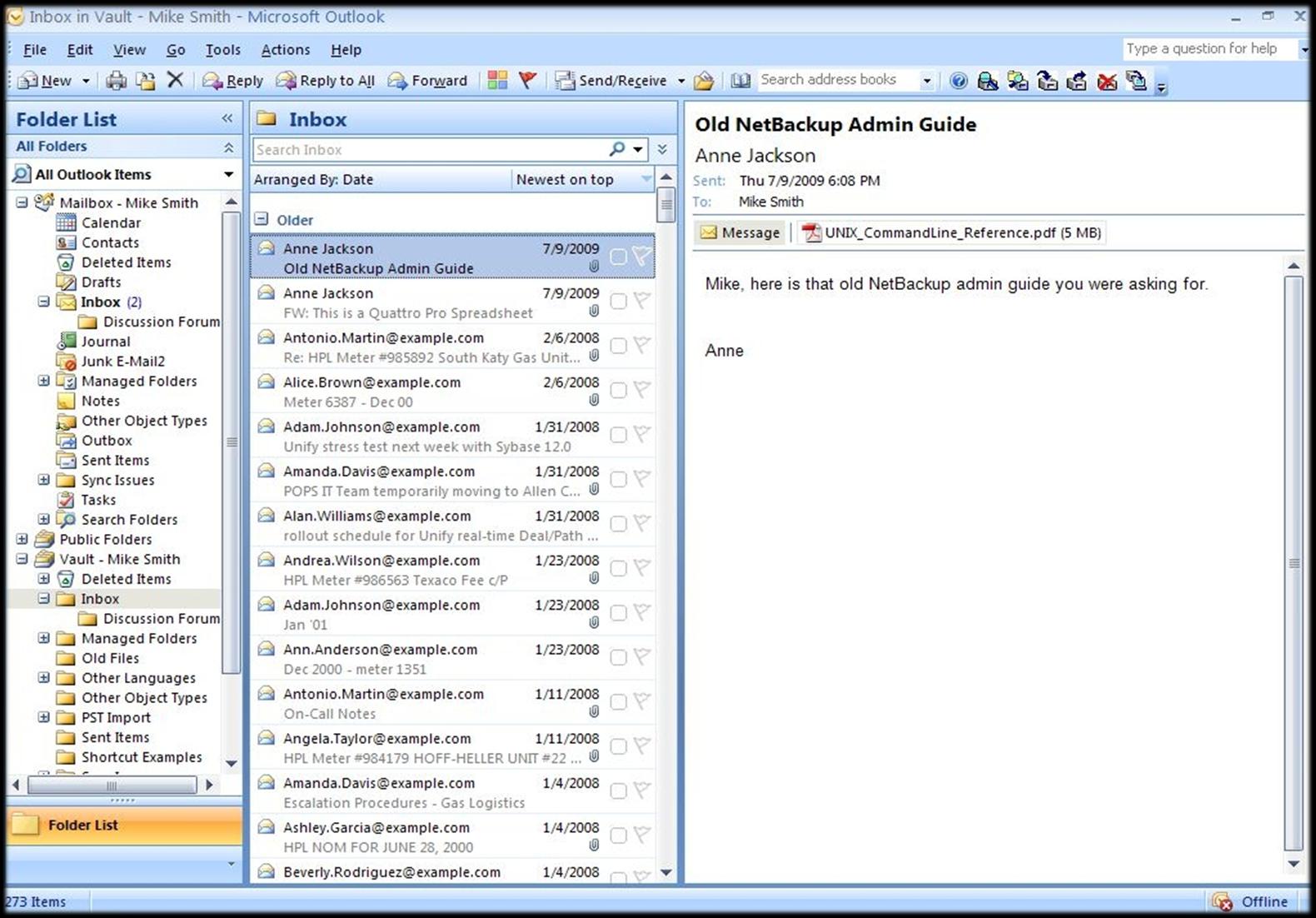
Task: Click the folder list horizontal scrollbar thumb
Action: click(x=112, y=785)
